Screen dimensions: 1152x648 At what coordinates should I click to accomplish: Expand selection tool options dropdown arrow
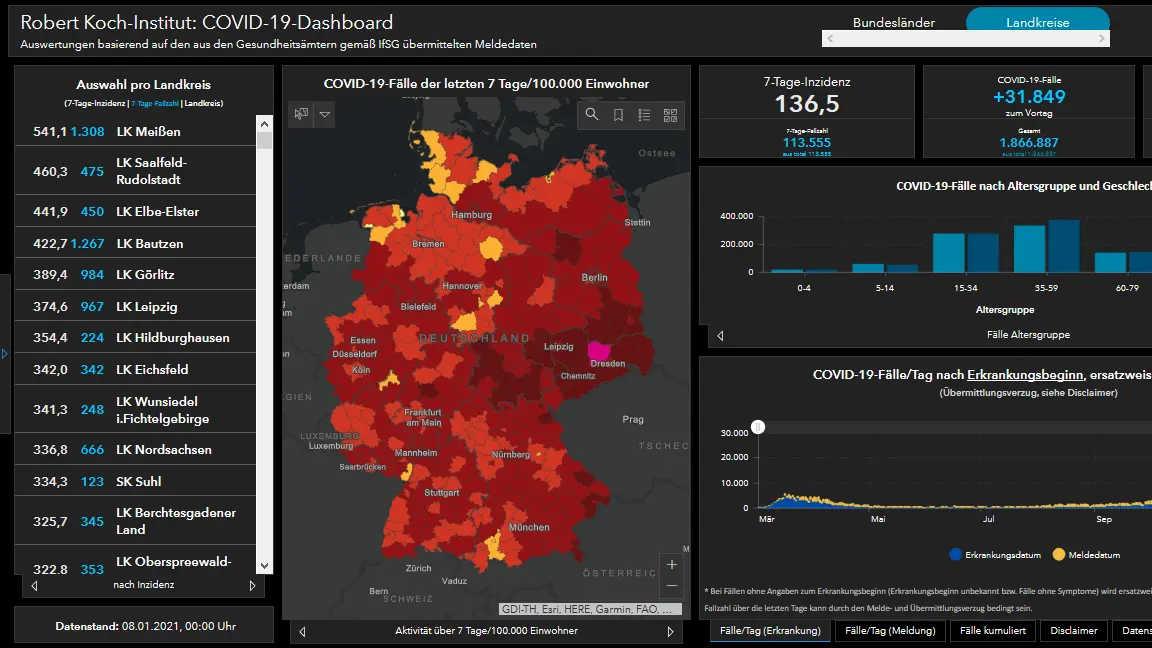click(x=325, y=115)
